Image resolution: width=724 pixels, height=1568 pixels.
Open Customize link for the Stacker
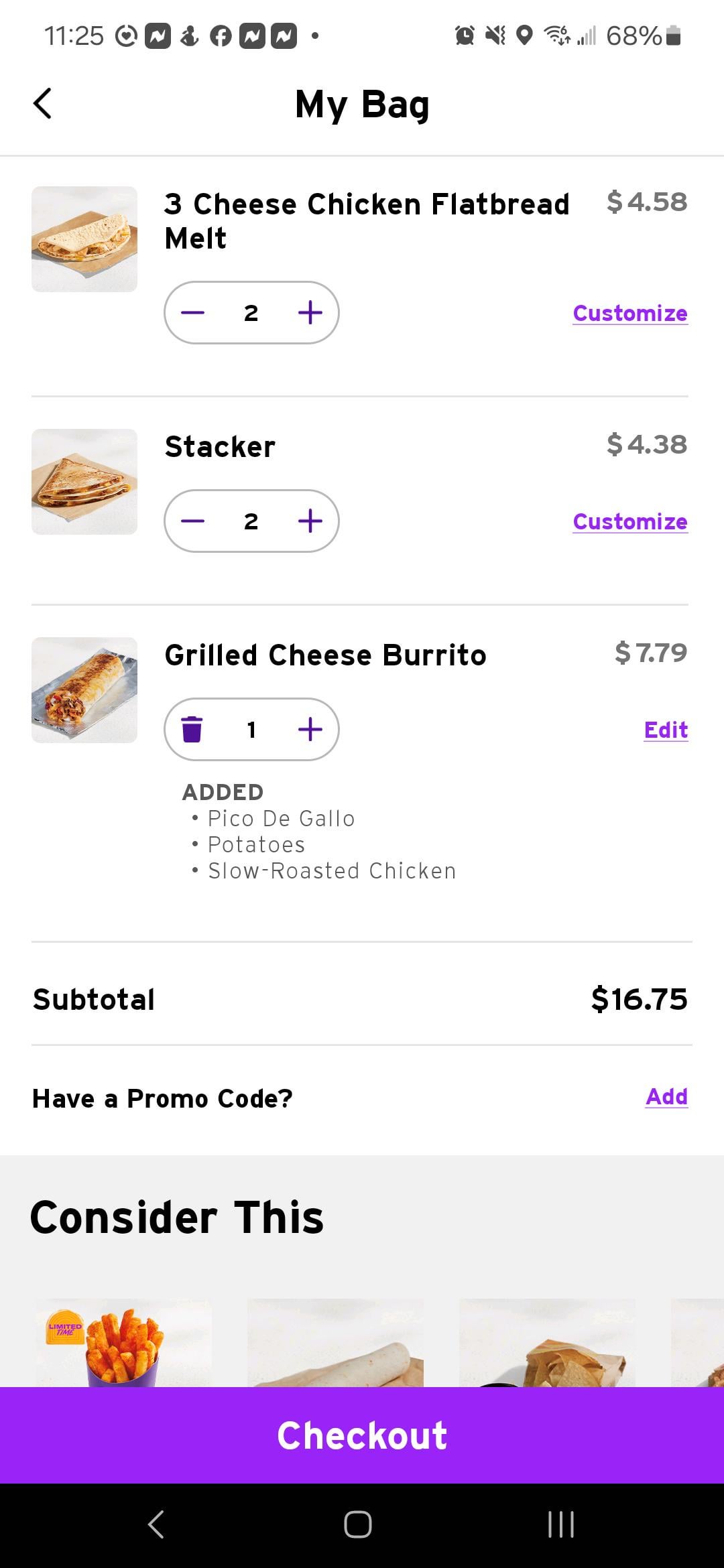[629, 521]
